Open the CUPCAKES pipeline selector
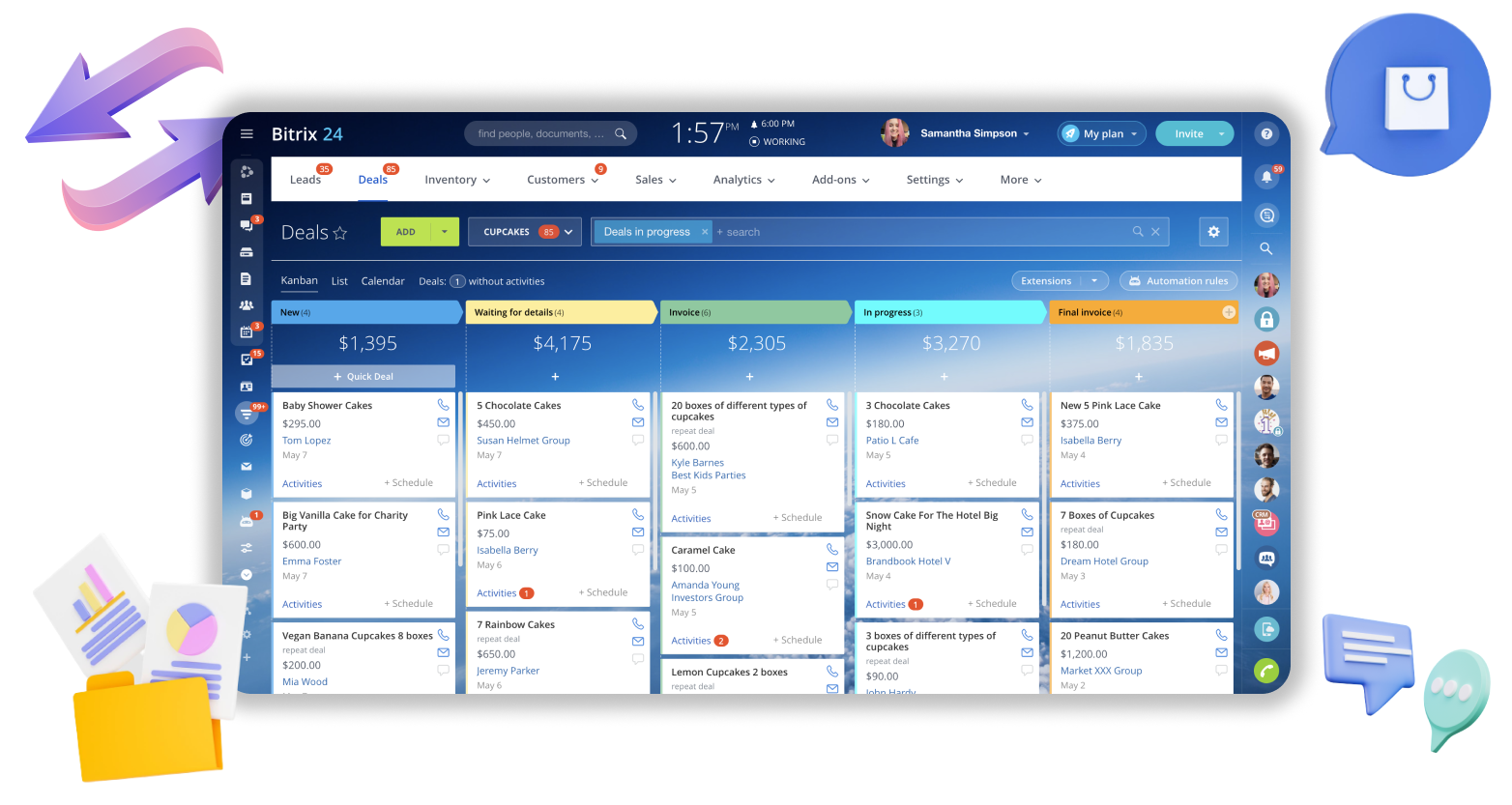1512x805 pixels. coord(525,232)
